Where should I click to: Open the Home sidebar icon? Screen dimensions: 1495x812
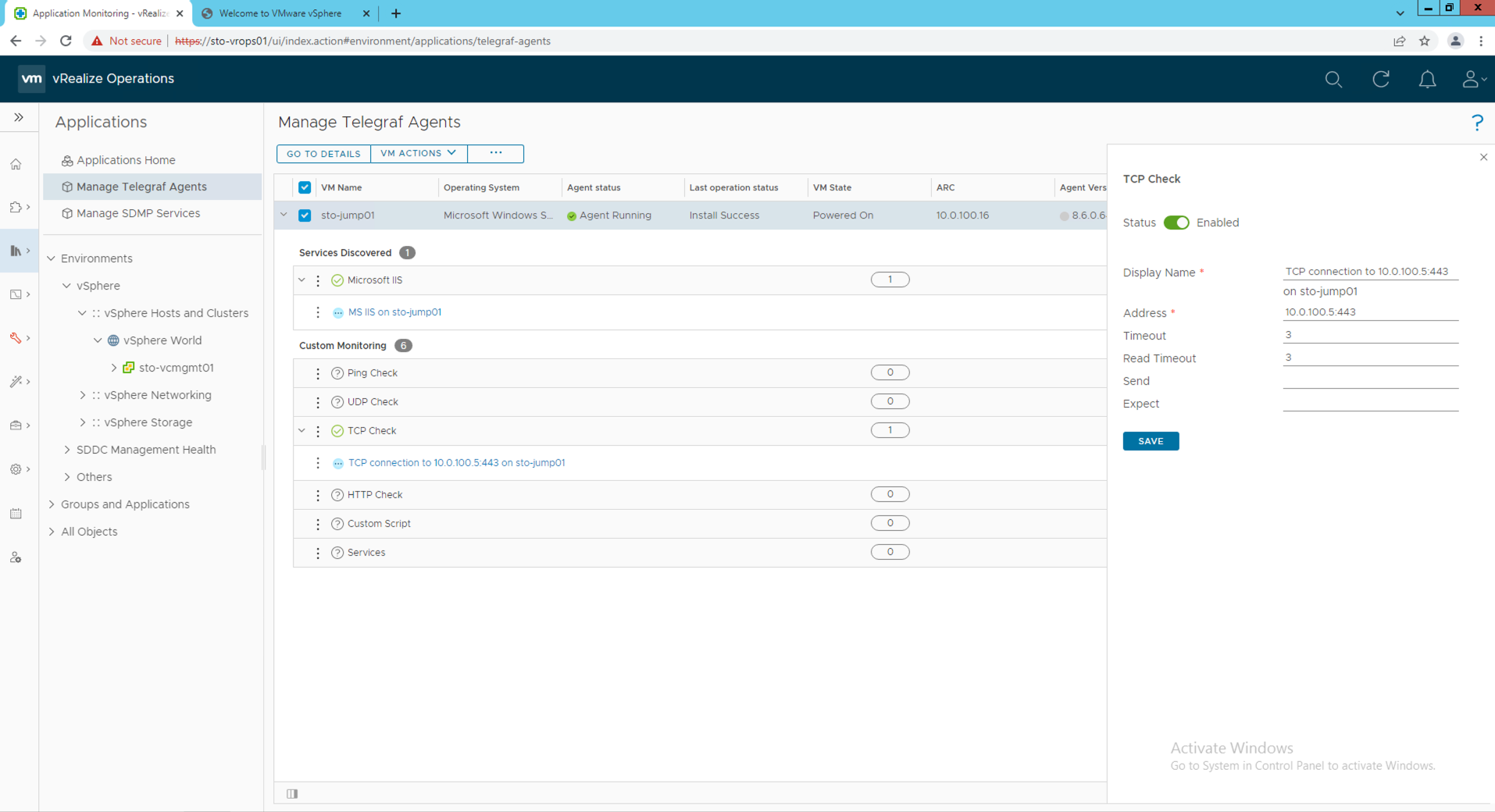[x=16, y=164]
